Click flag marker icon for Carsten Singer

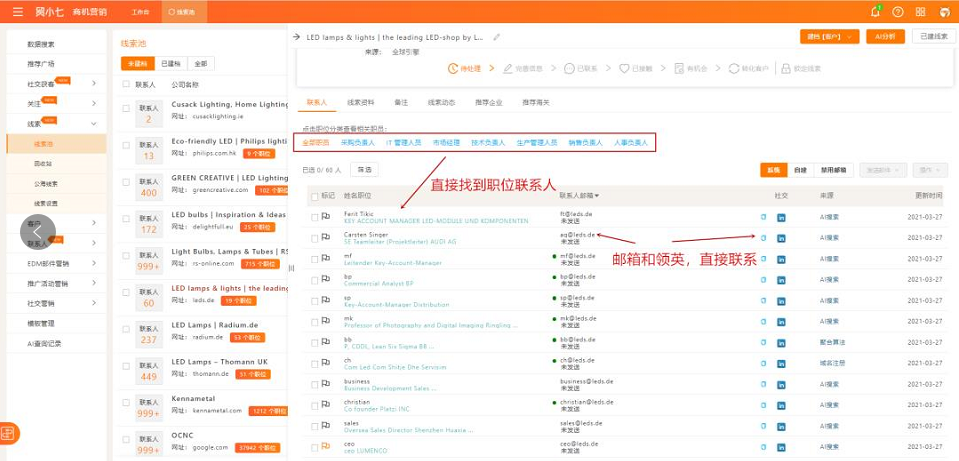point(325,238)
